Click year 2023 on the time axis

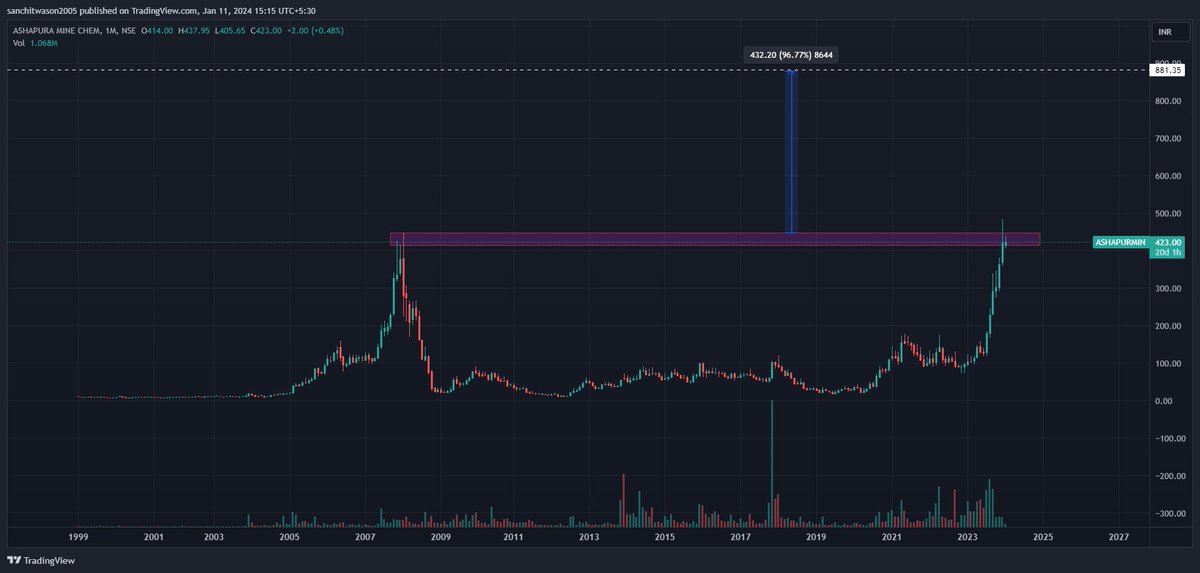point(967,537)
